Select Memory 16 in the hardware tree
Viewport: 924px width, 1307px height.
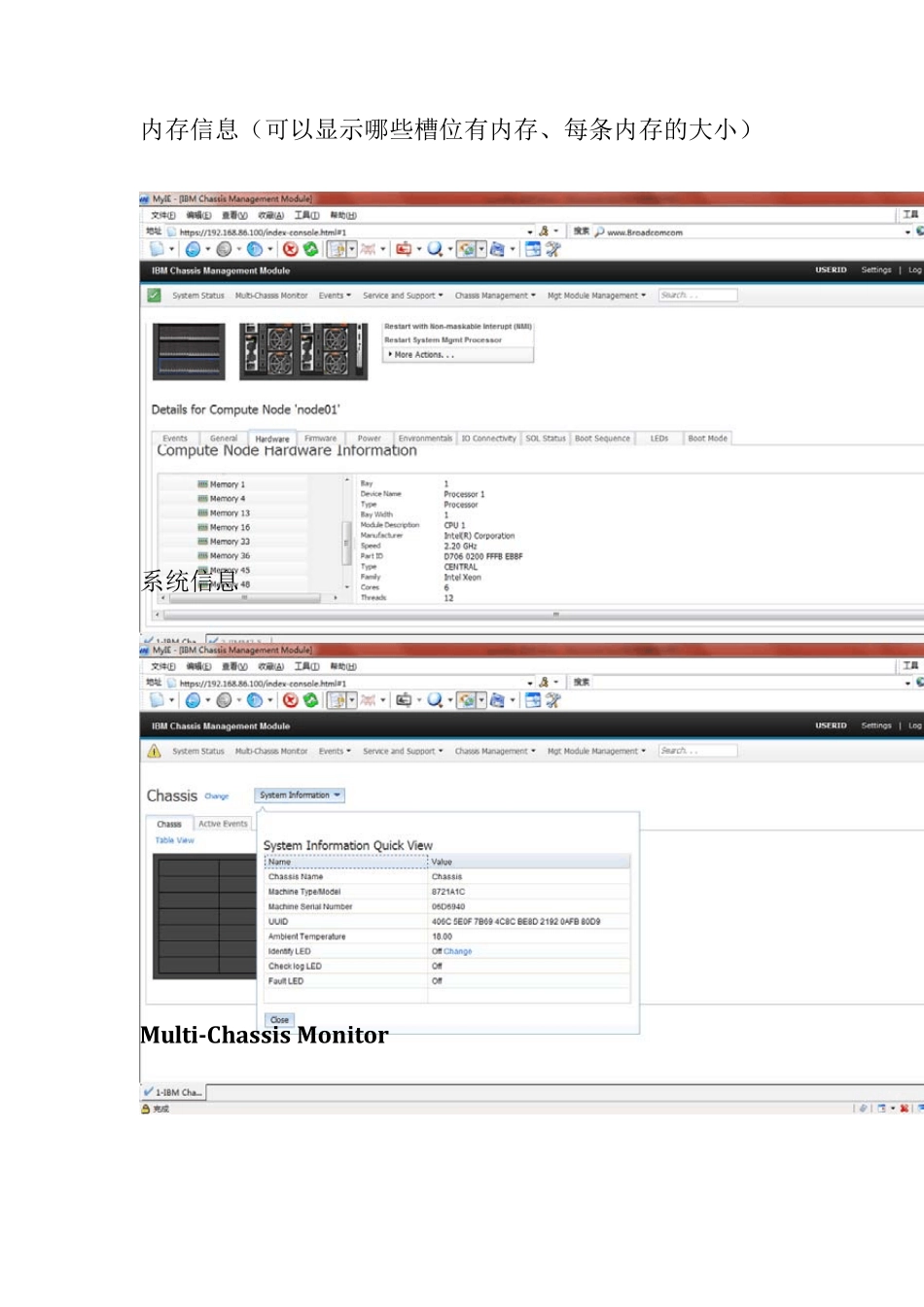(x=230, y=527)
